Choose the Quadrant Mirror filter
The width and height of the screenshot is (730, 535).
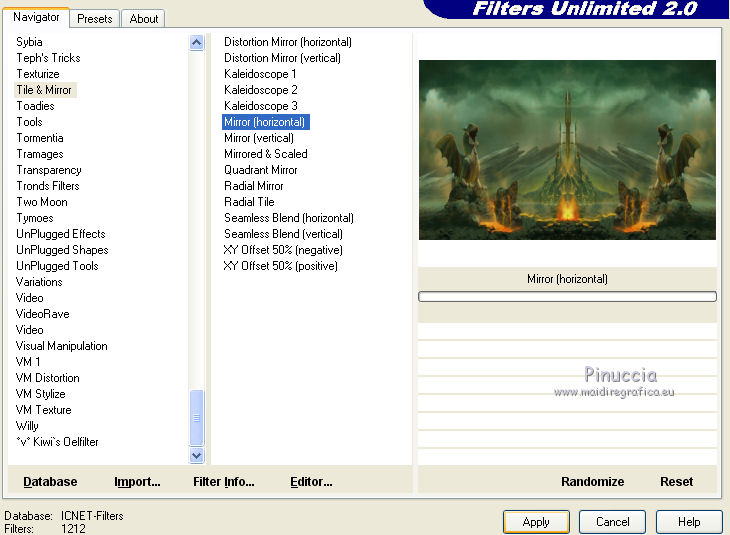[261, 170]
